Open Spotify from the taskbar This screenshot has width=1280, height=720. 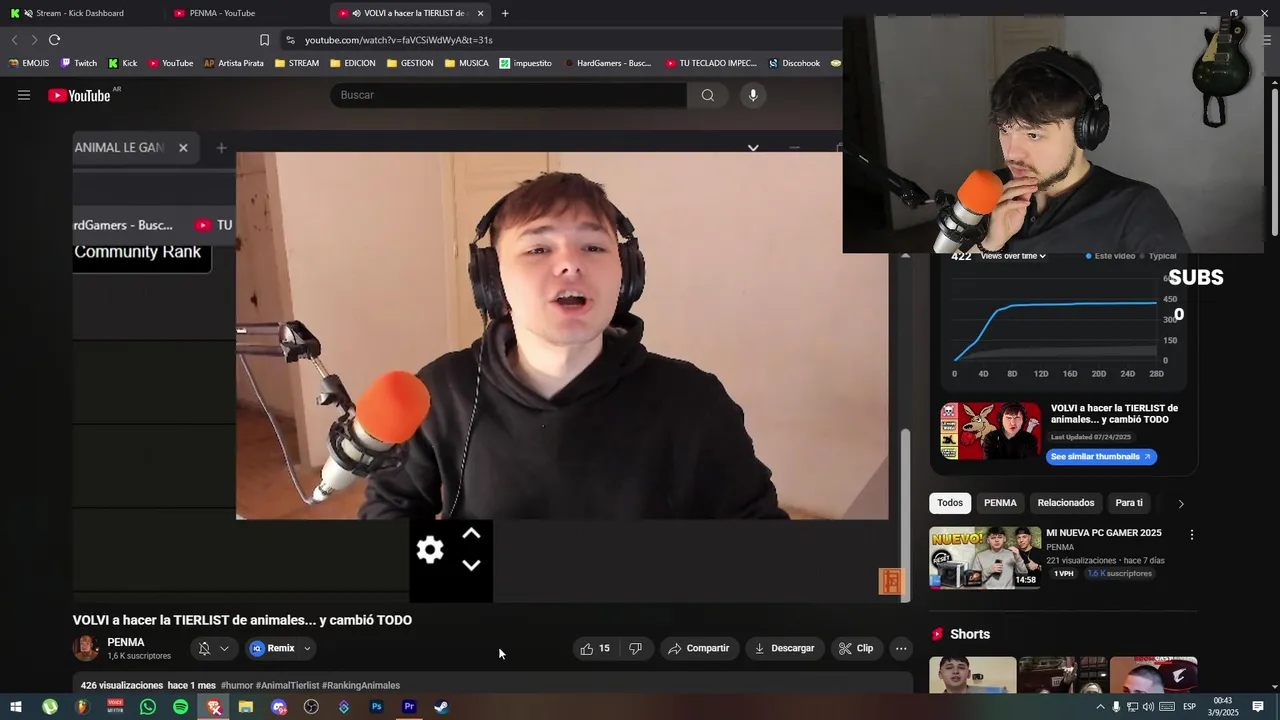pos(180,707)
